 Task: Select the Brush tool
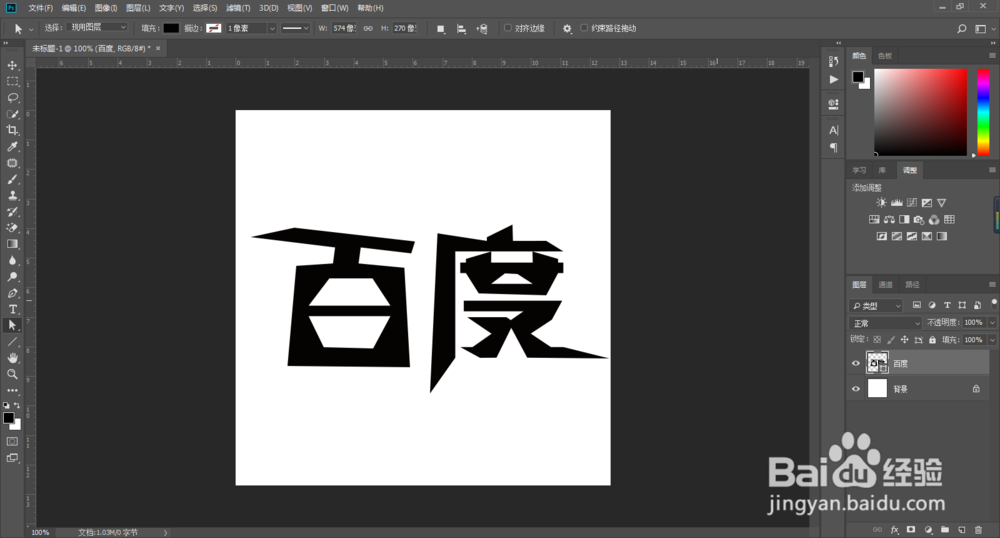click(12, 179)
